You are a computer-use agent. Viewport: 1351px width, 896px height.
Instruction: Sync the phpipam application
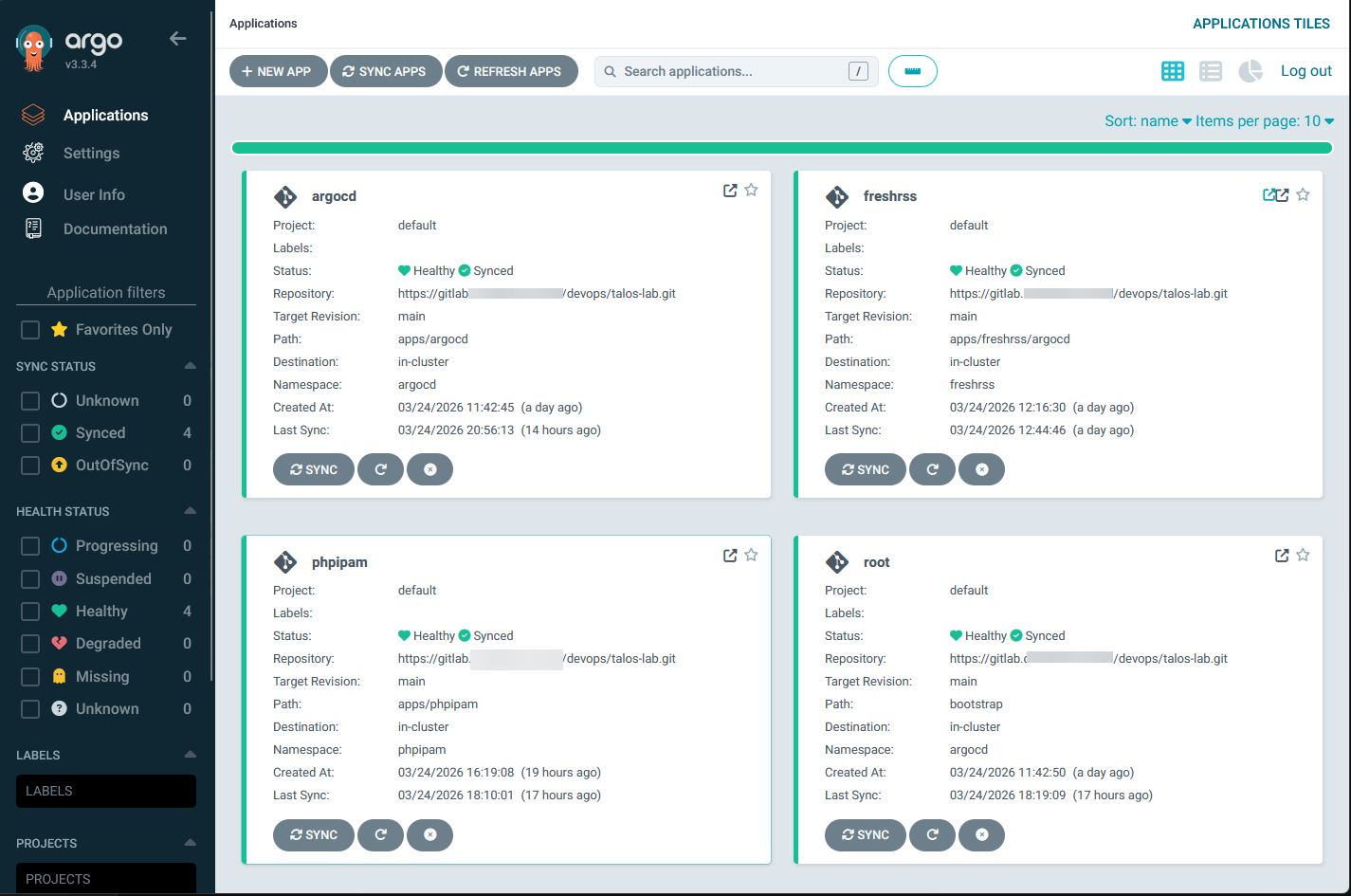(314, 835)
